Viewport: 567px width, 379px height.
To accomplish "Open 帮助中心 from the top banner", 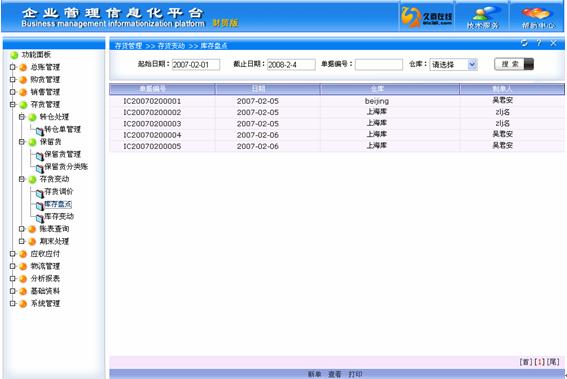I will click(538, 17).
